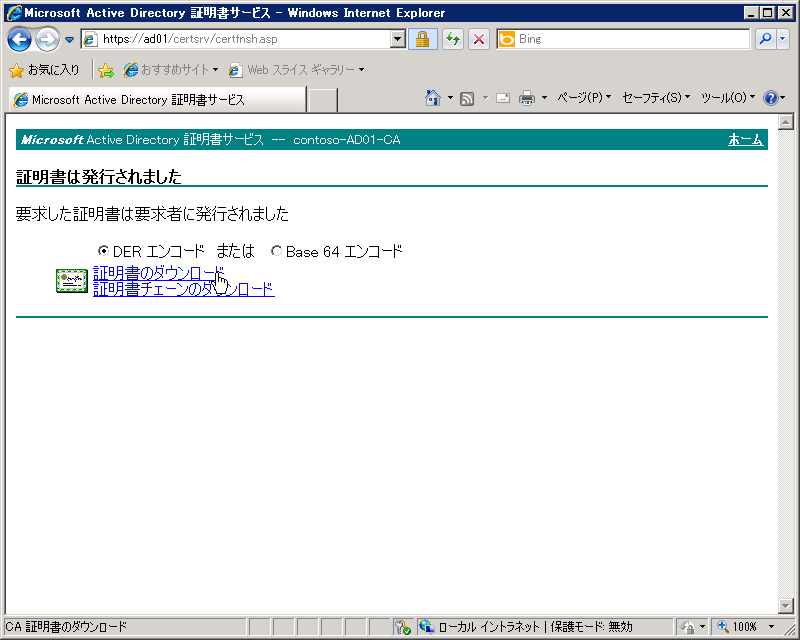Expand the address bar history dropdown
The height and width of the screenshot is (640, 800).
coord(397,39)
